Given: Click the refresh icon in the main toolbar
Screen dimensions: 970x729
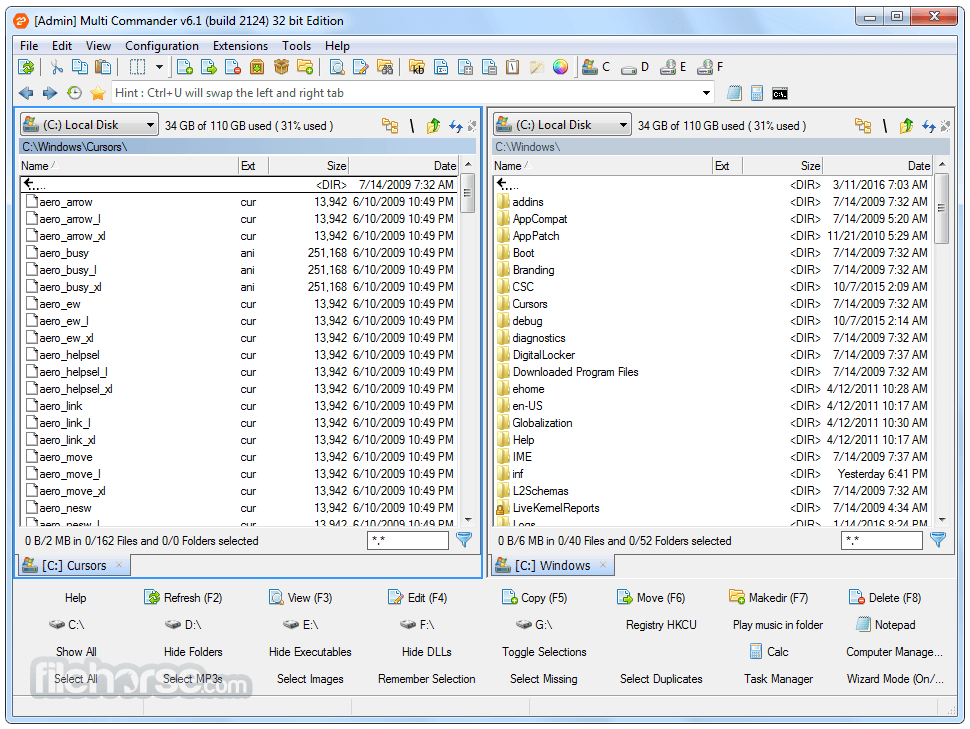Looking at the screenshot, I should click(x=26, y=67).
